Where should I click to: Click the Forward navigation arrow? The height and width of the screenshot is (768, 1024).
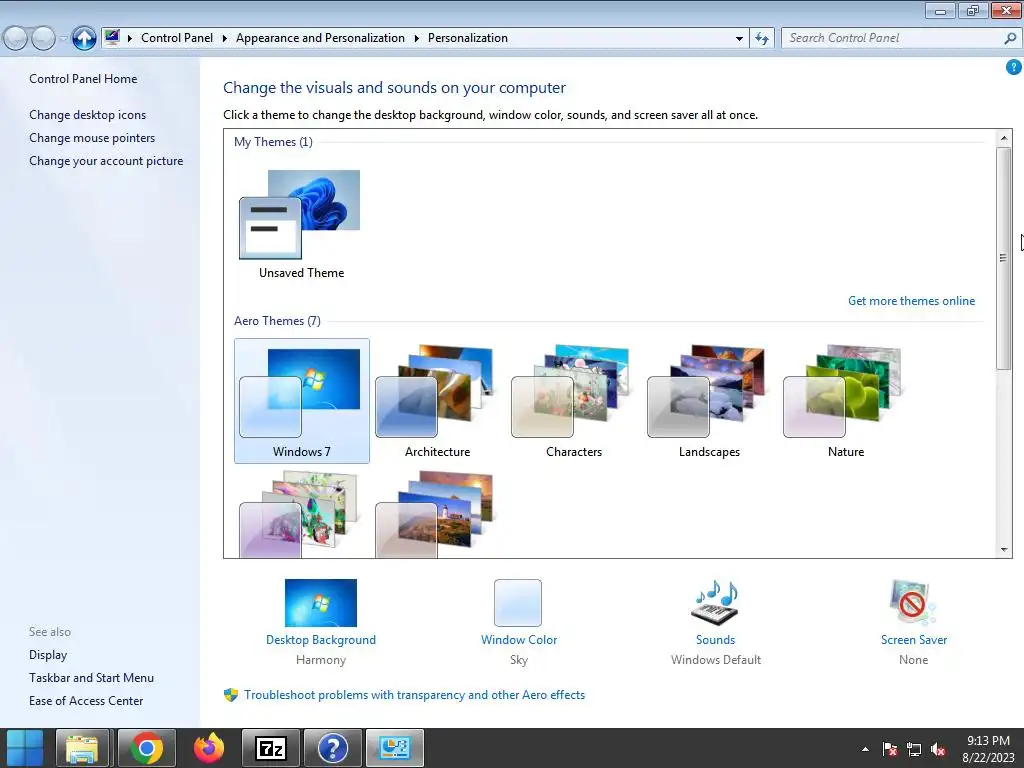(x=43, y=39)
